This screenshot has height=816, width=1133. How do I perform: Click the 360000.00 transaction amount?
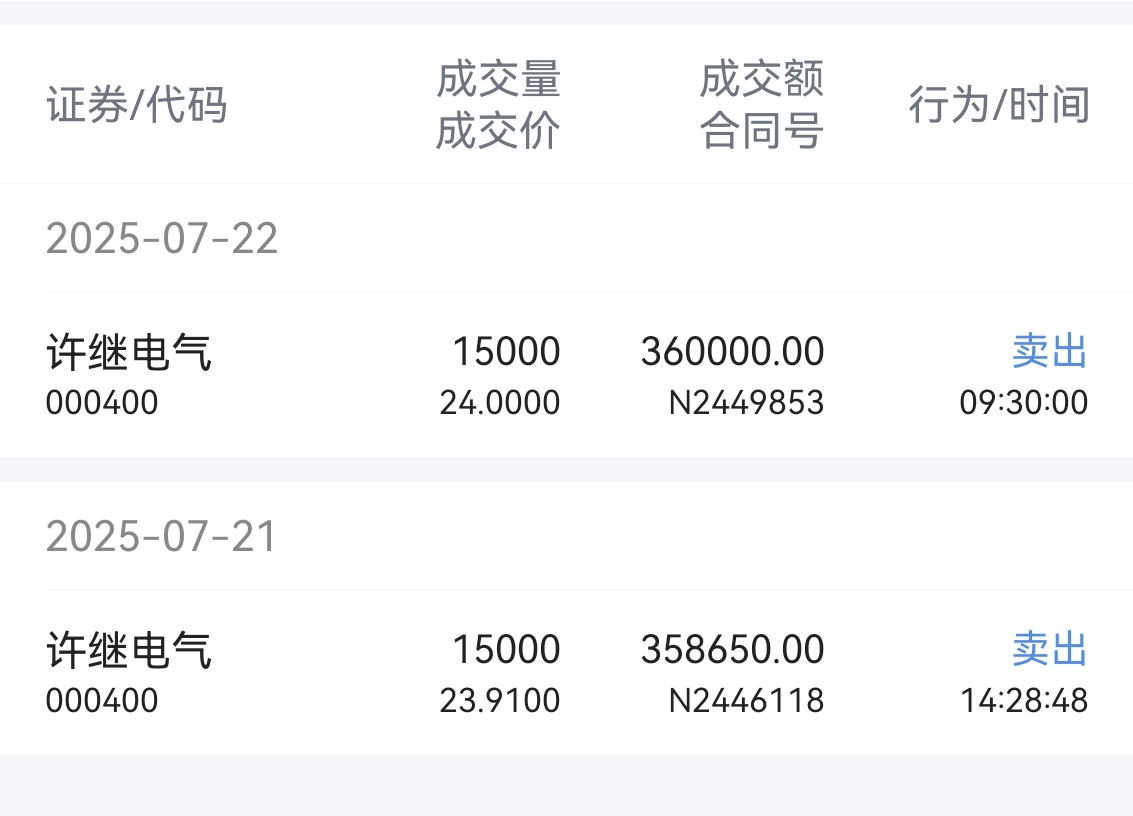pos(733,351)
